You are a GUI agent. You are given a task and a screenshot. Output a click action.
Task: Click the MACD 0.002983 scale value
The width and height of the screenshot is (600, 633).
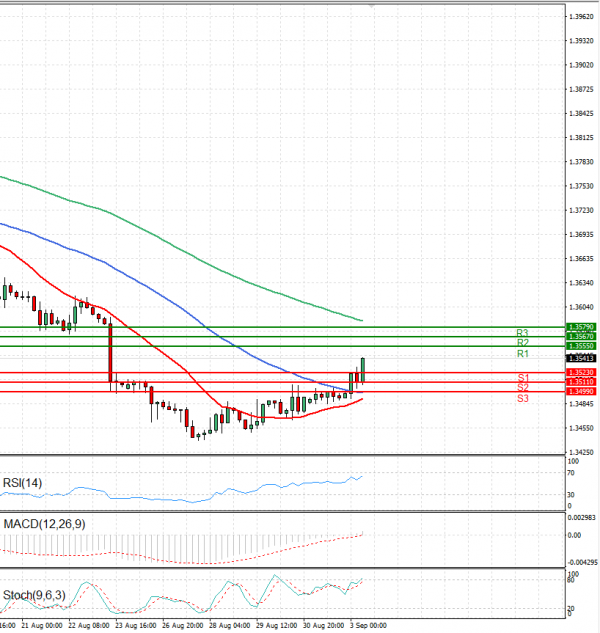(x=581, y=518)
